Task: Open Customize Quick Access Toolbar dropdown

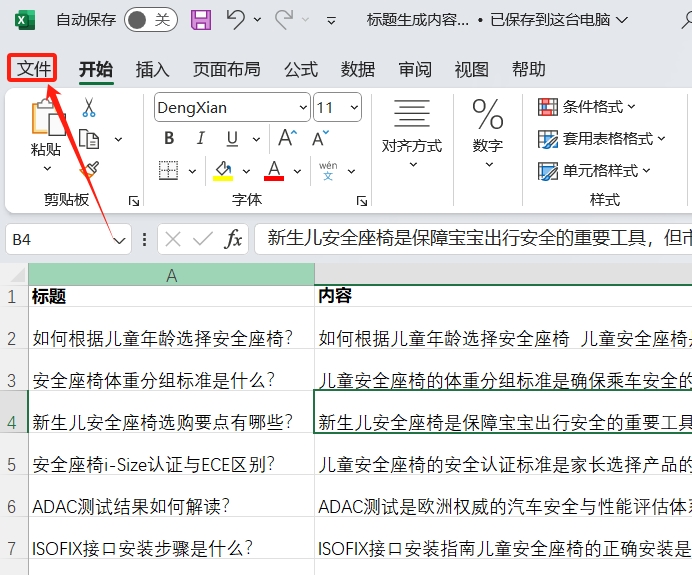Action: pyautogui.click(x=331, y=20)
